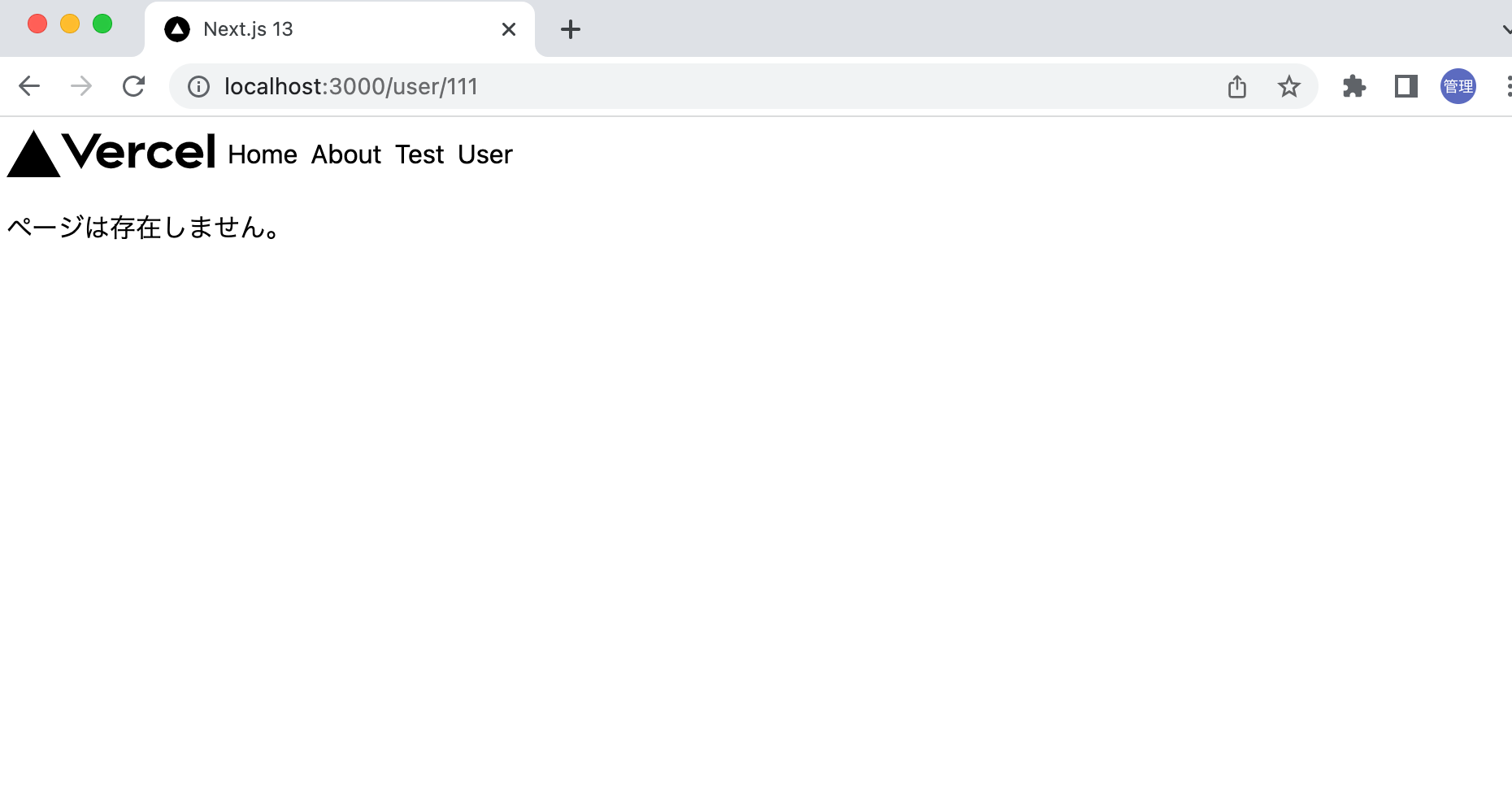This screenshot has height=808, width=1512.
Task: Click the Vercel triangle logo
Action: [x=34, y=154]
